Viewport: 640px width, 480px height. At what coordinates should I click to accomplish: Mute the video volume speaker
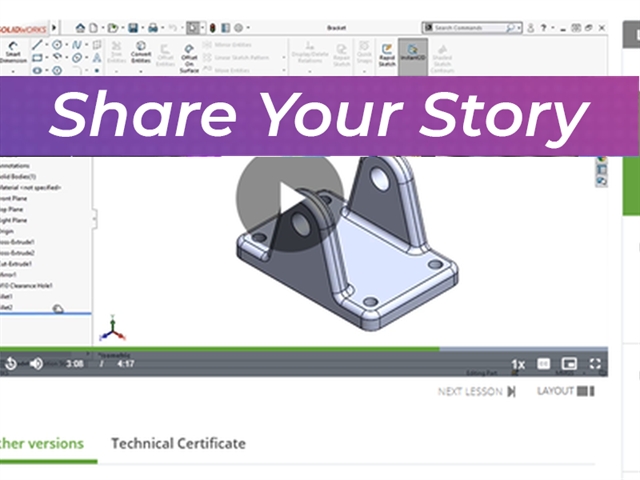click(36, 363)
